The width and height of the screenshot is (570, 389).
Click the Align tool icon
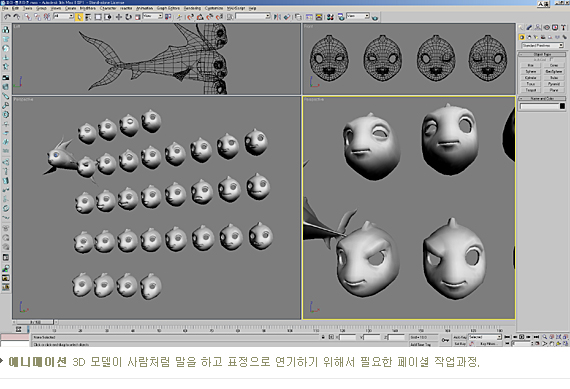pyautogui.click(x=287, y=17)
